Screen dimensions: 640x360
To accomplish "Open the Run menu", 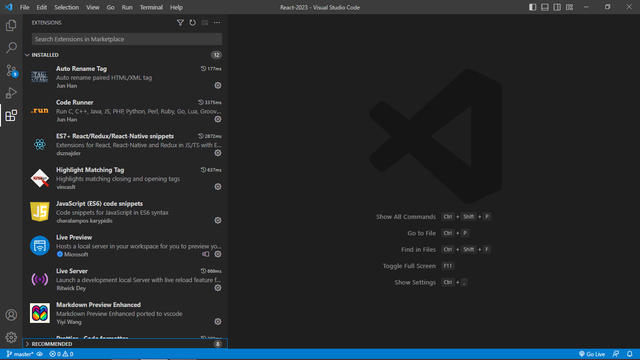I will [x=127, y=7].
